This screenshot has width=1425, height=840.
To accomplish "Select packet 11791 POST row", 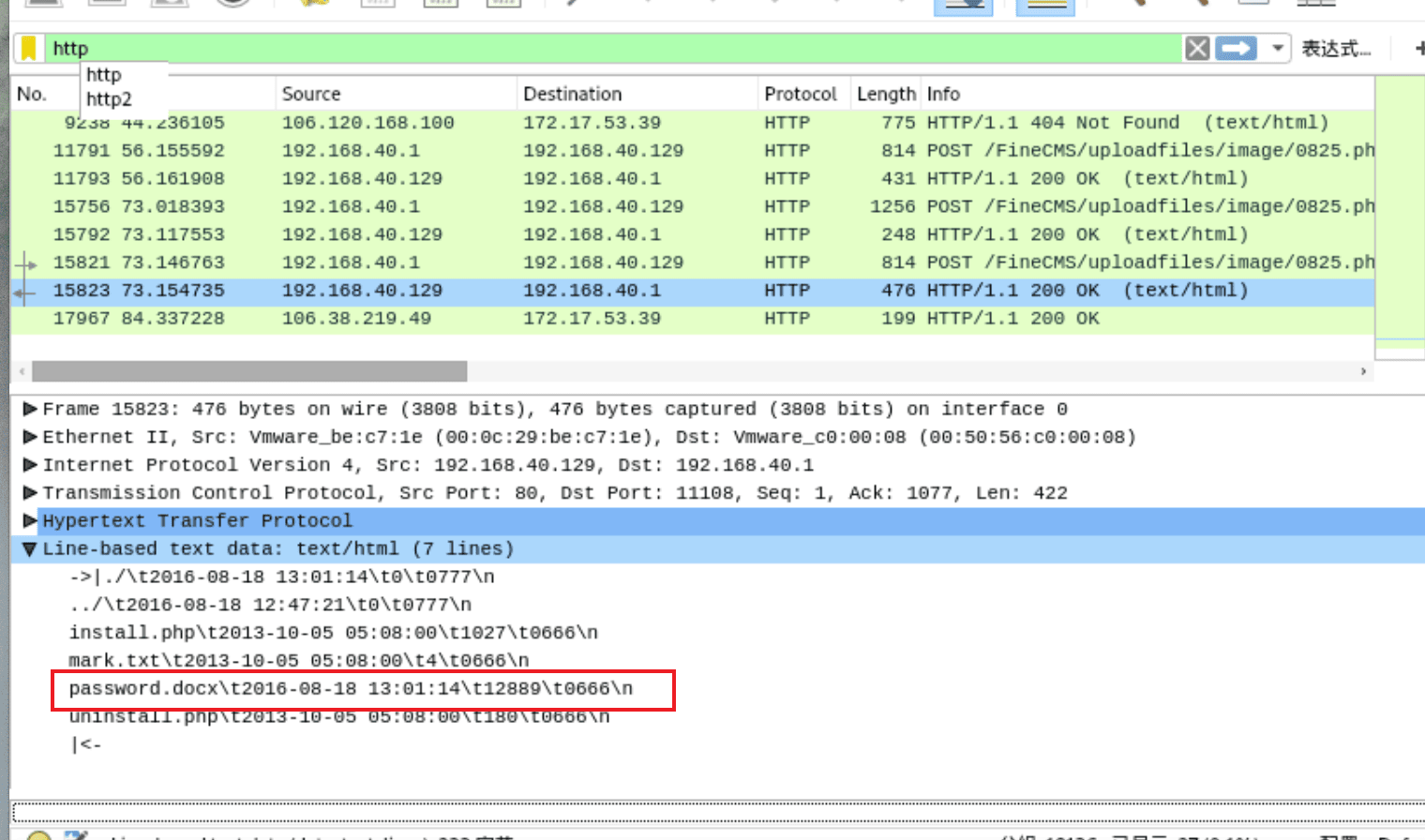I will click(693, 150).
